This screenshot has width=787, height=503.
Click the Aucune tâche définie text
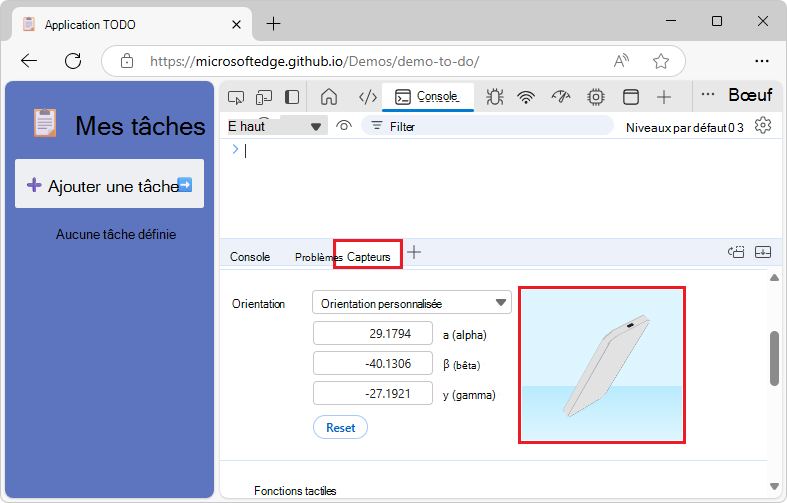[x=116, y=234]
